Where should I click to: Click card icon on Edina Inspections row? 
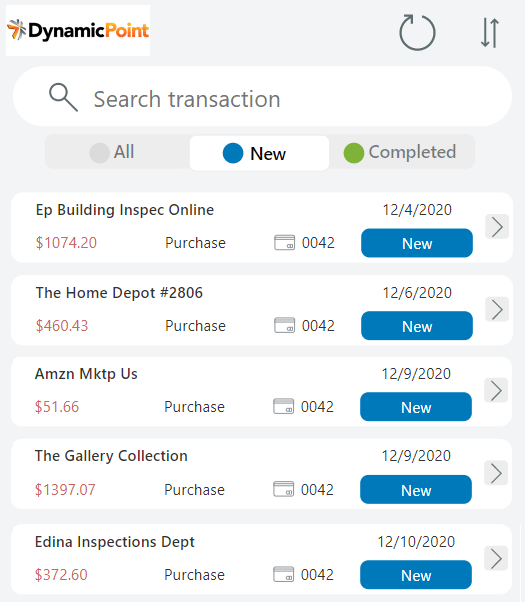[283, 574]
